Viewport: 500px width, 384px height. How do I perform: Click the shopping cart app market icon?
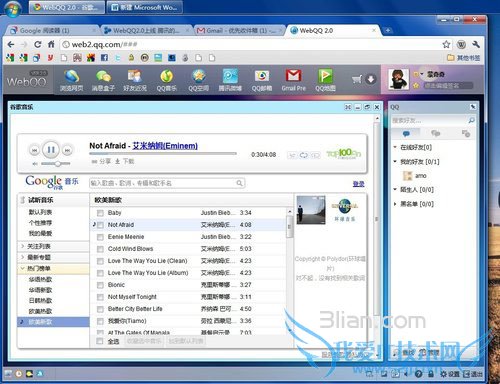[357, 79]
